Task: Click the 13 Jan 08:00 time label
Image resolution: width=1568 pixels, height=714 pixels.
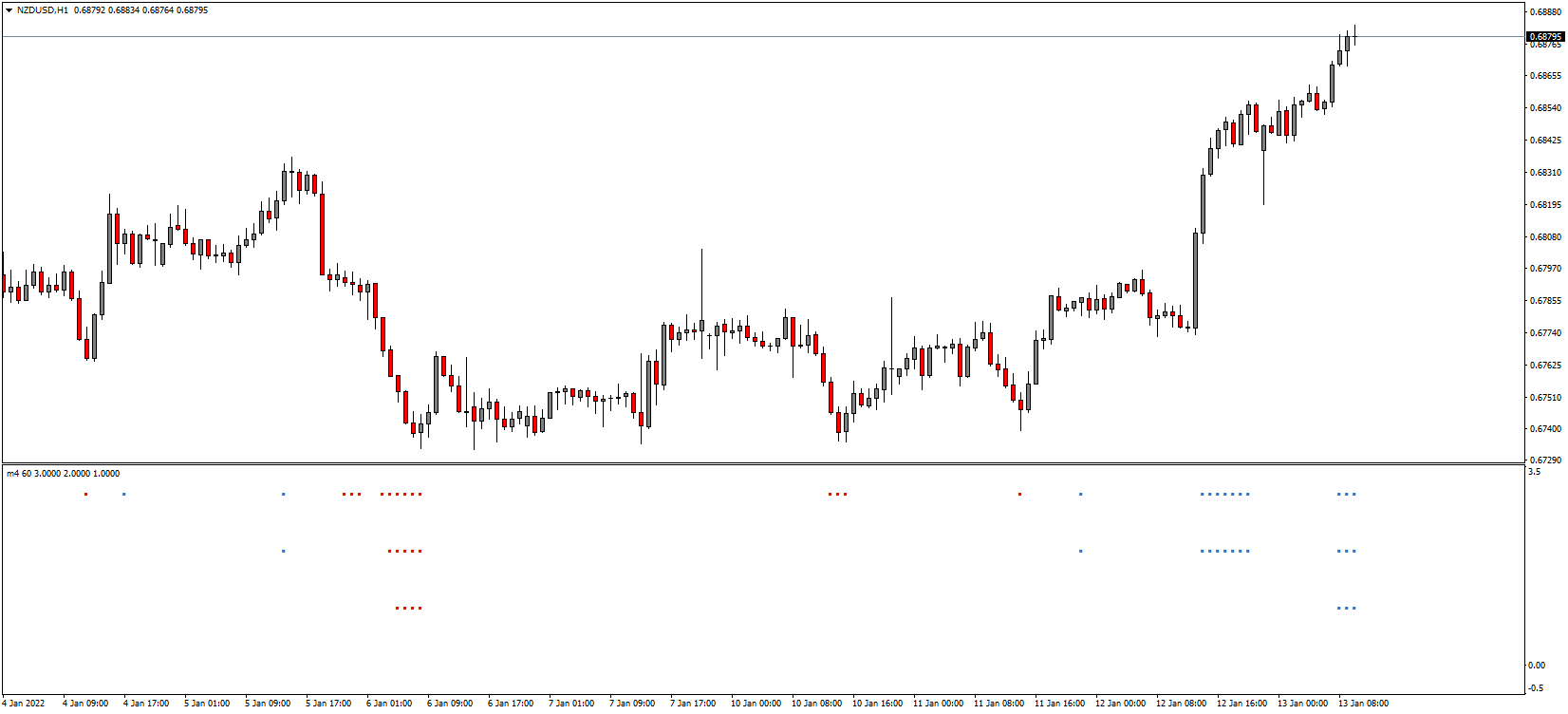Action: tap(1363, 704)
